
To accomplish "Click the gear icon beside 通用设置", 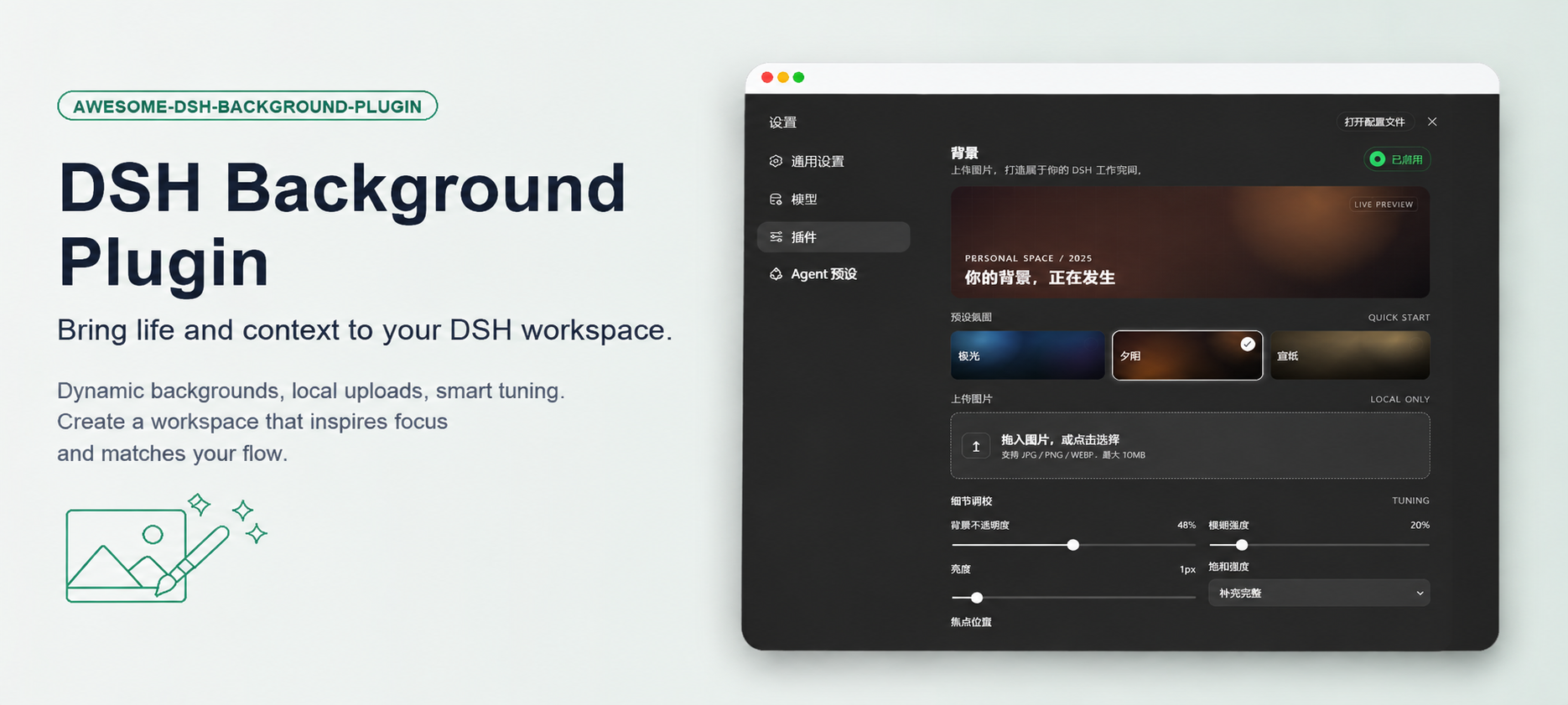I will (776, 161).
